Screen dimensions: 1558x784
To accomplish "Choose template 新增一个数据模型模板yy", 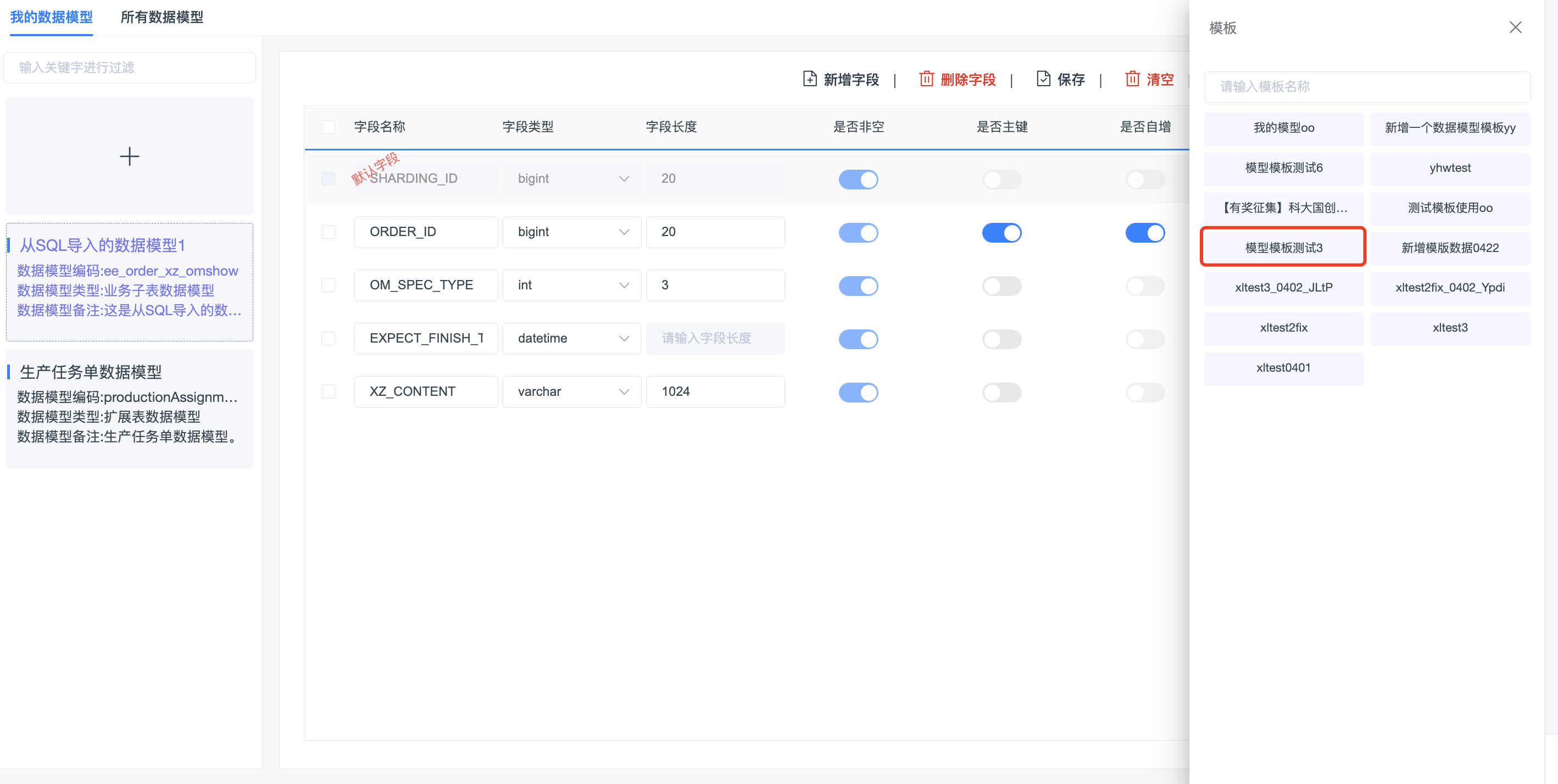I will click(1450, 128).
